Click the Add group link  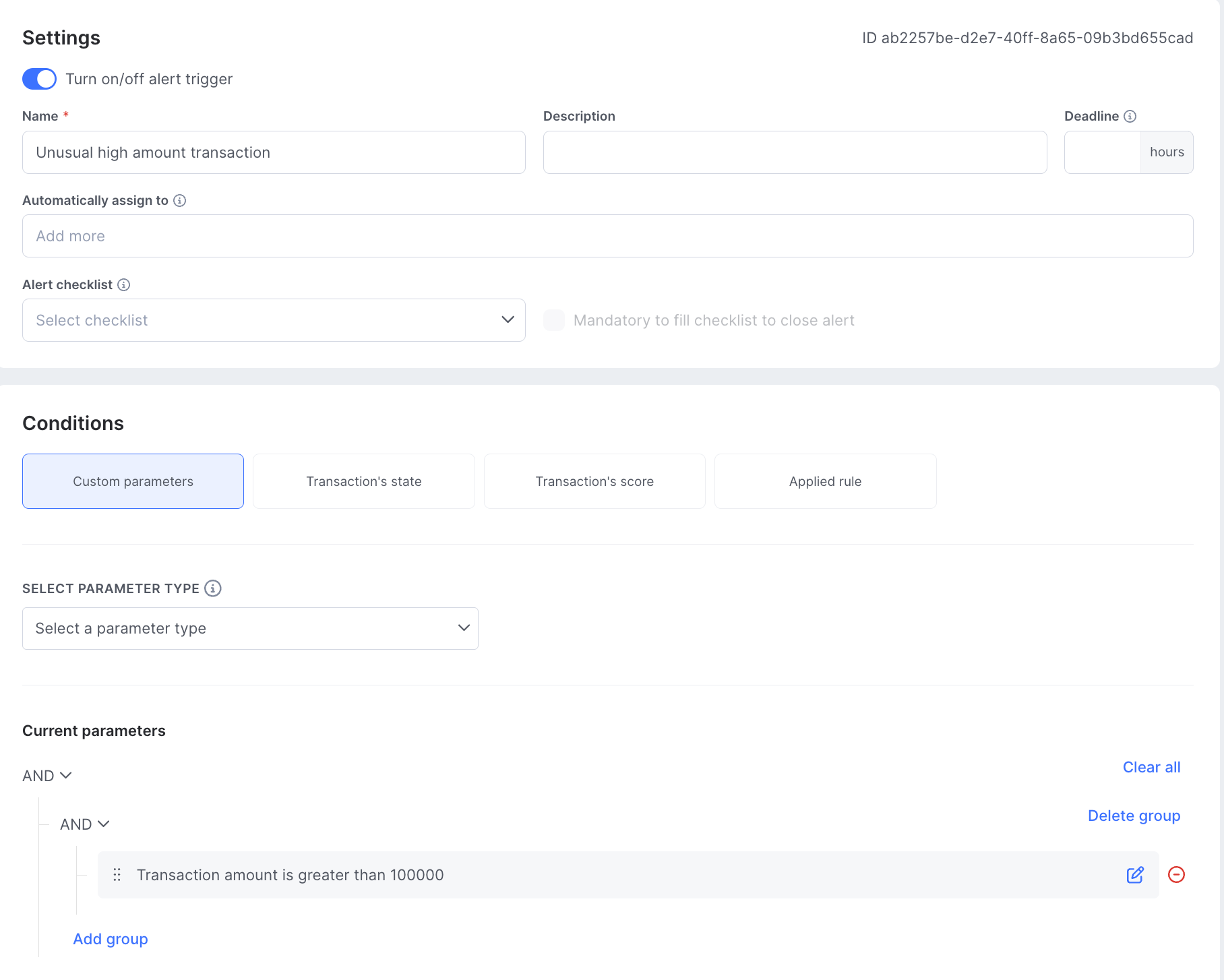[111, 939]
